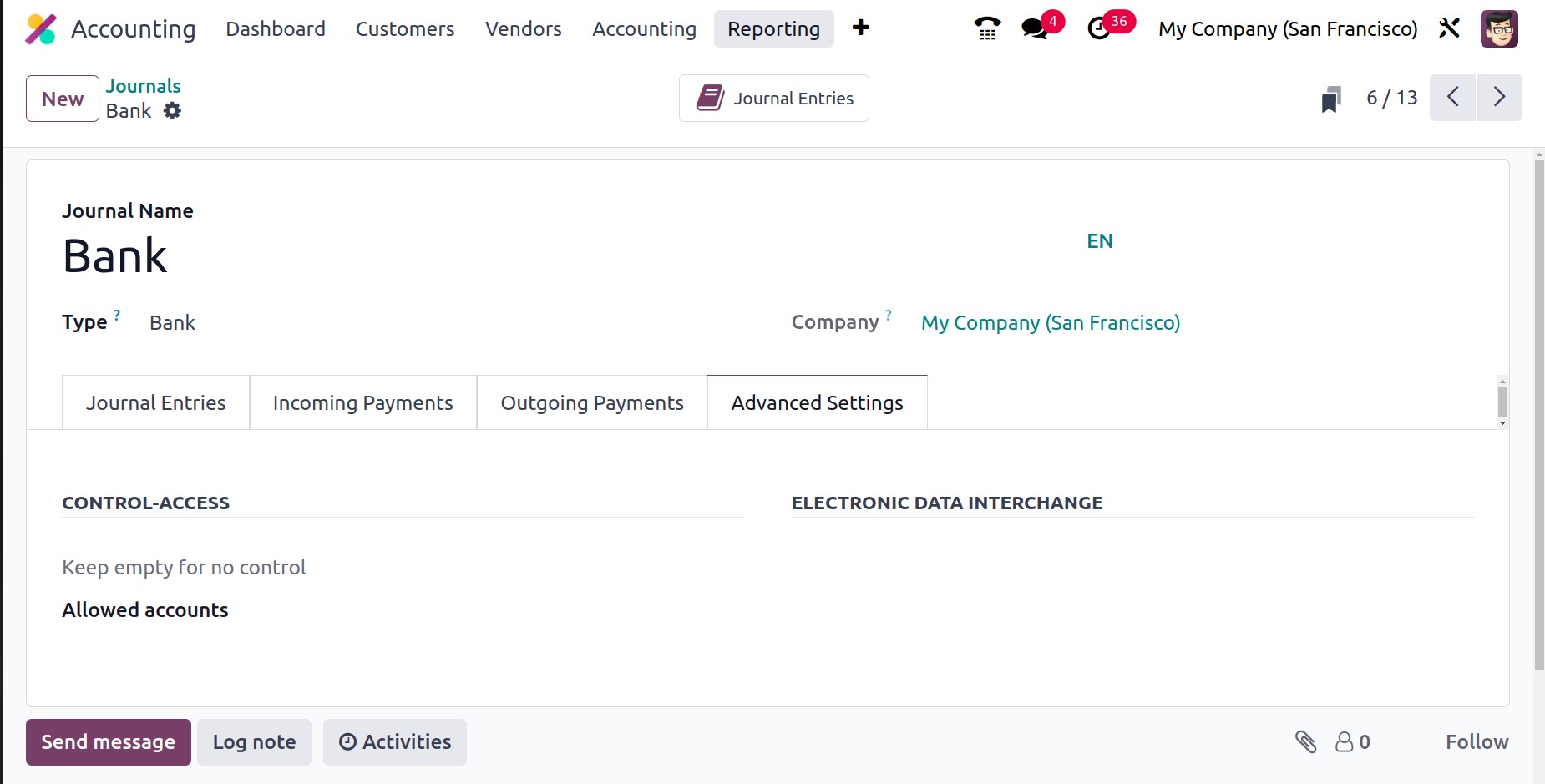
Task: Open the My Company (San Francisco) company link
Action: pyautogui.click(x=1051, y=322)
